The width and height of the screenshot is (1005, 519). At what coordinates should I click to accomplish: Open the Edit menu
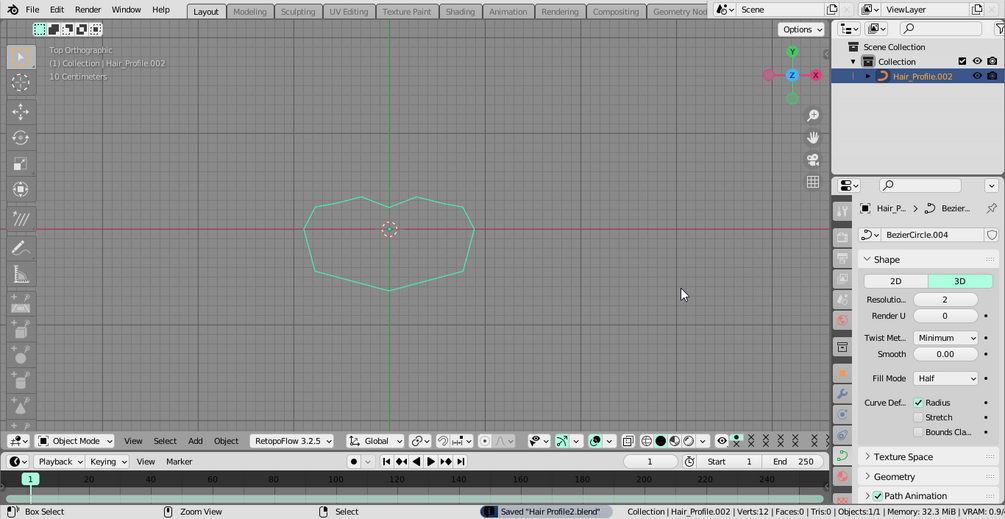click(x=57, y=10)
